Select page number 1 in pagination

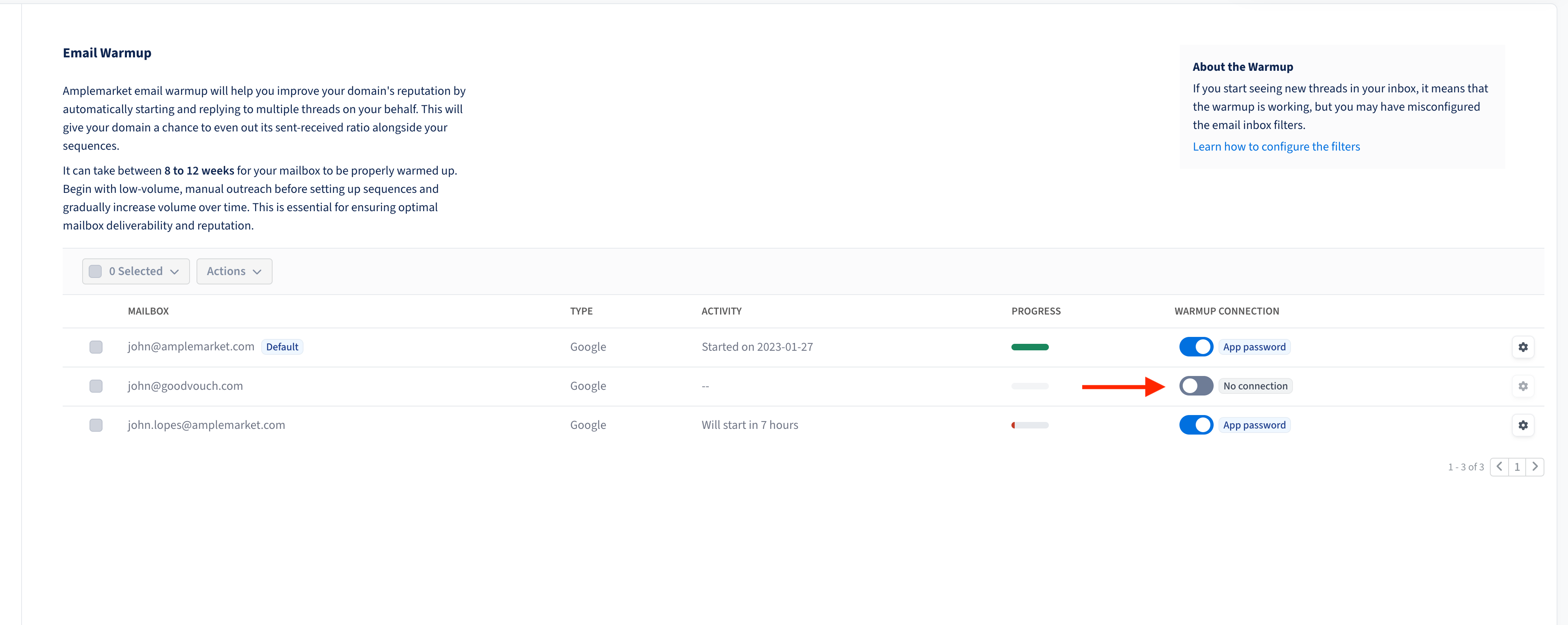1517,467
